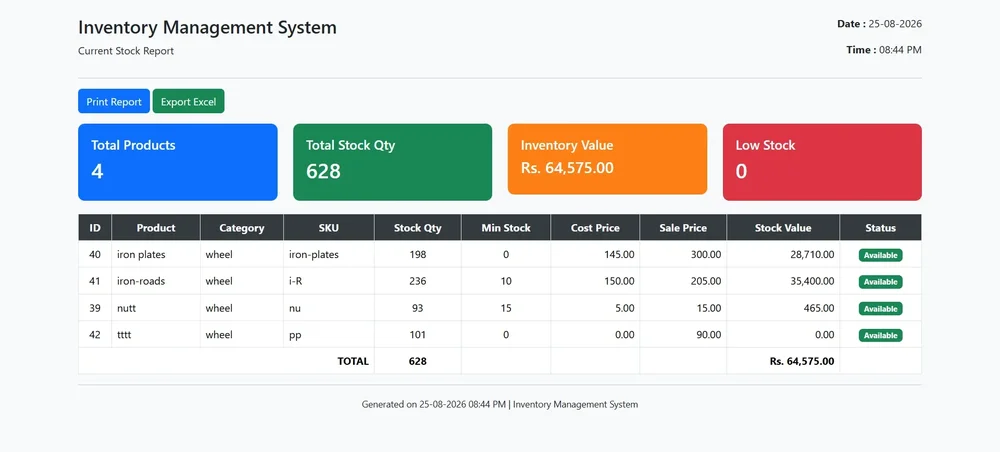Click the Min Stock column header
1000x452 pixels.
[506, 228]
